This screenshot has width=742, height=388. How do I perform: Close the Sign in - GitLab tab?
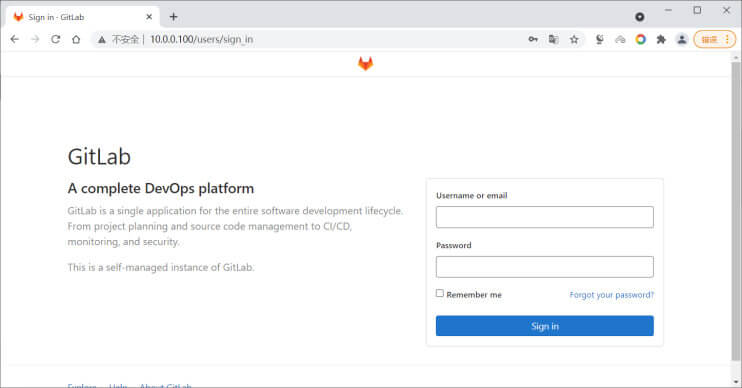pos(149,17)
